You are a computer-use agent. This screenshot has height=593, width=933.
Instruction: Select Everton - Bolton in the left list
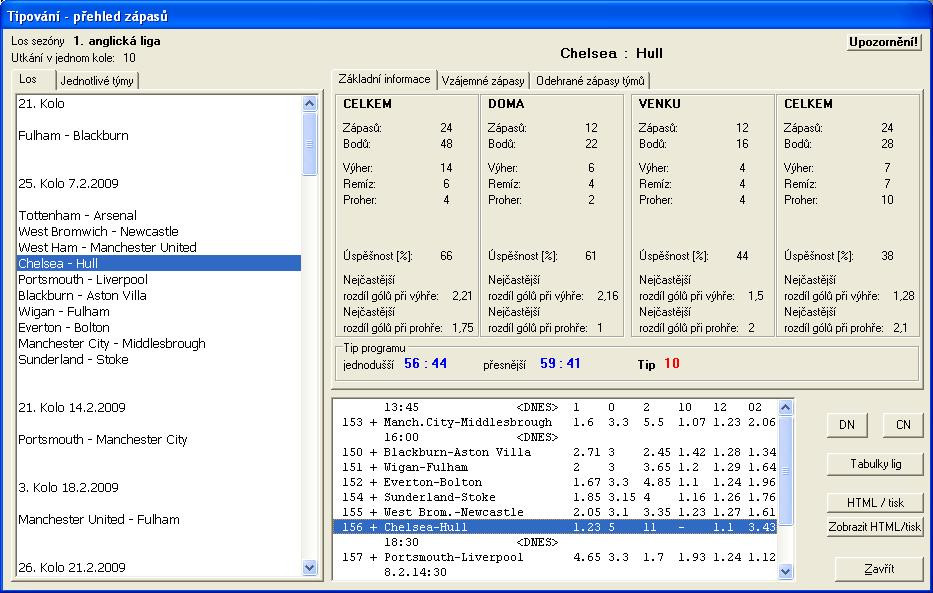[64, 327]
